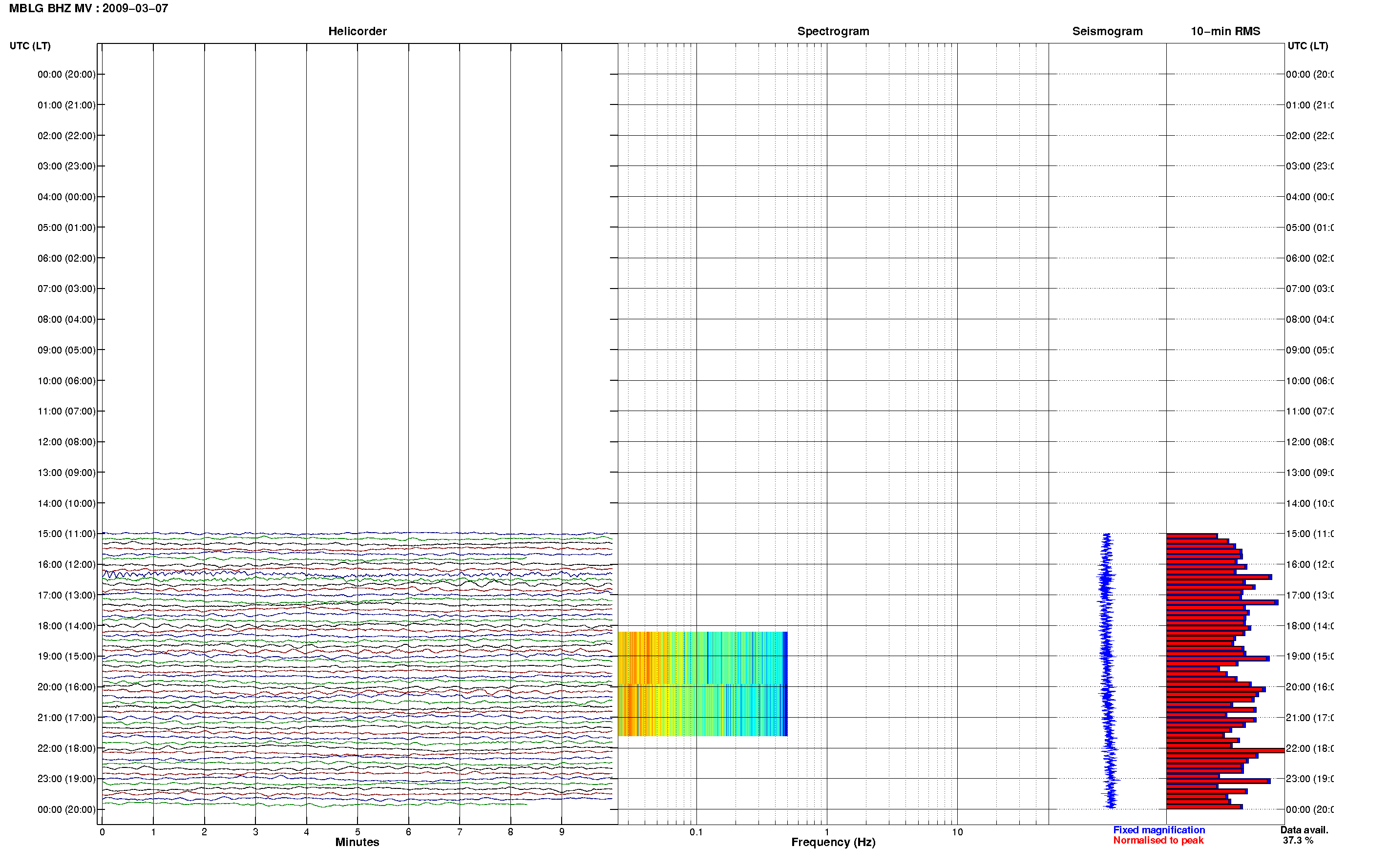
Task: Click frequency tick '0.1' on spectrogram axis
Action: (696, 832)
